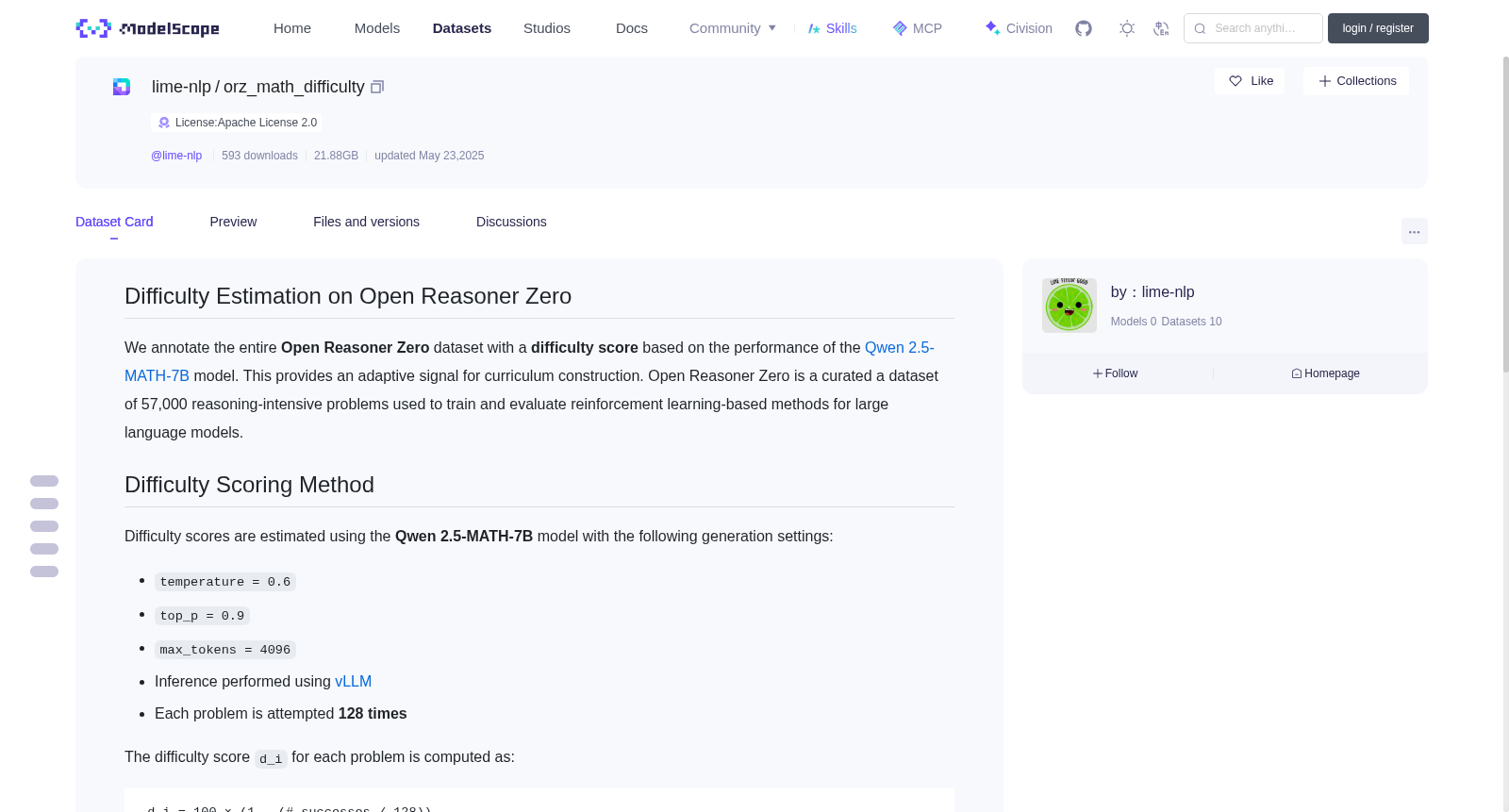This screenshot has height=812, width=1509.
Task: Click 'Difficulty Estimation on Open Reasoner Zero' heading
Action: click(348, 296)
